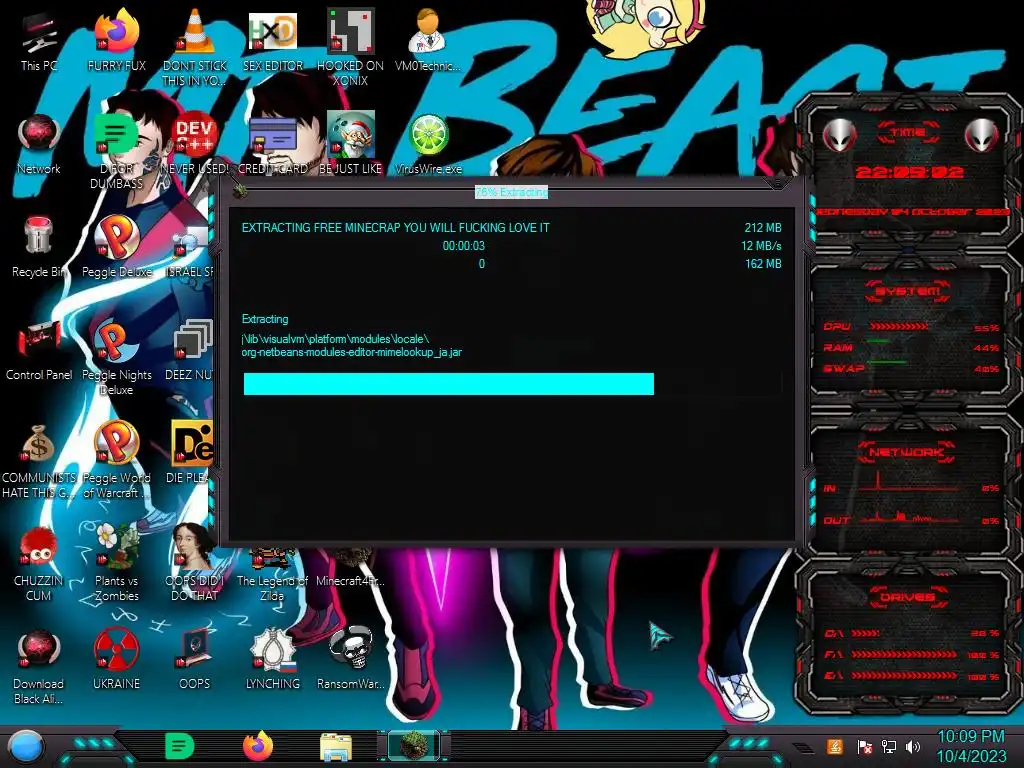Open the Recycle Bin icon
The height and width of the screenshot is (768, 1024).
click(x=39, y=236)
